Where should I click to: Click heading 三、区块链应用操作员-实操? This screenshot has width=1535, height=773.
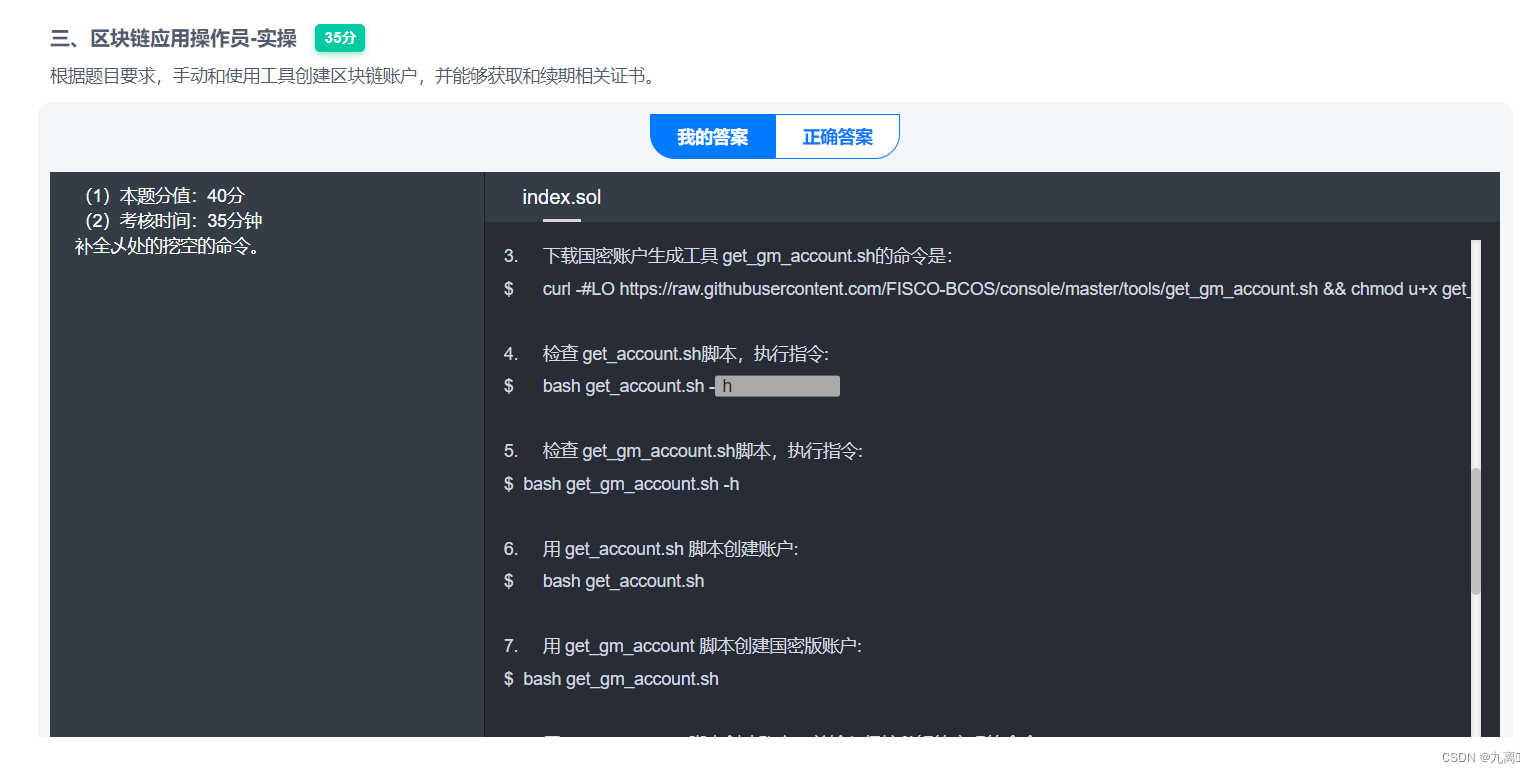point(174,39)
